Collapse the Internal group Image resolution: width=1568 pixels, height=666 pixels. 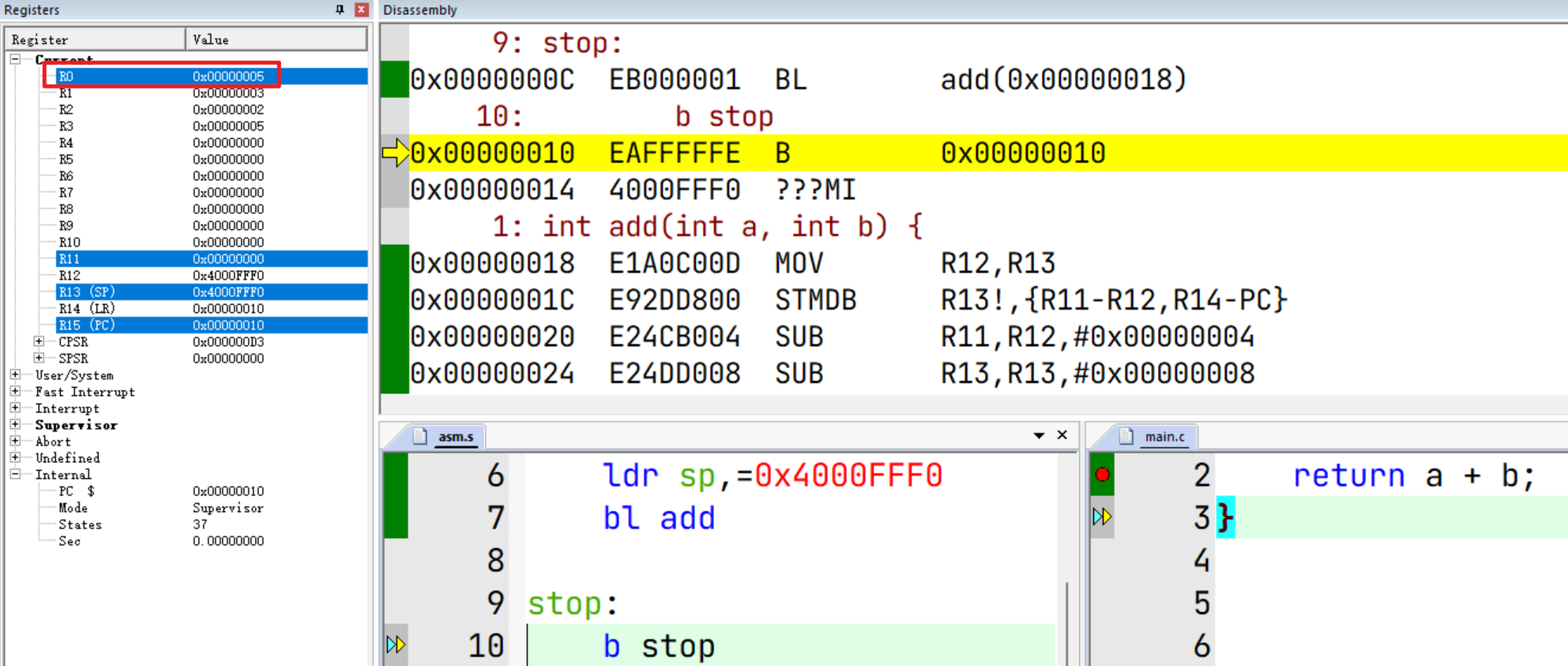(x=15, y=474)
